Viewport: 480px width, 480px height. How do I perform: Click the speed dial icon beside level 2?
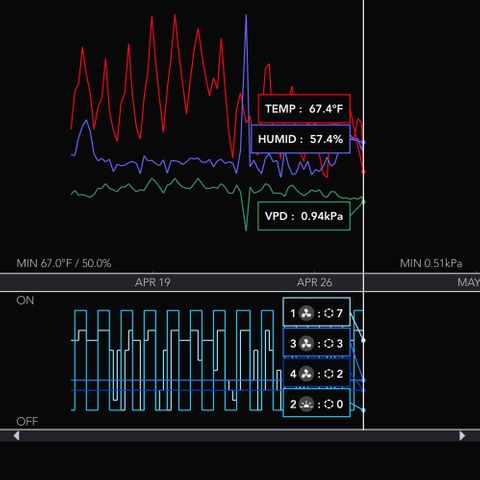coord(329,374)
